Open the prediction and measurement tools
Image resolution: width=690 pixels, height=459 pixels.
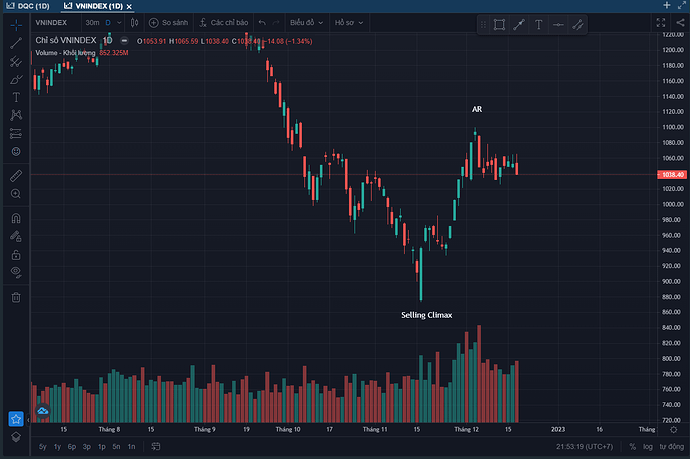coord(16,133)
